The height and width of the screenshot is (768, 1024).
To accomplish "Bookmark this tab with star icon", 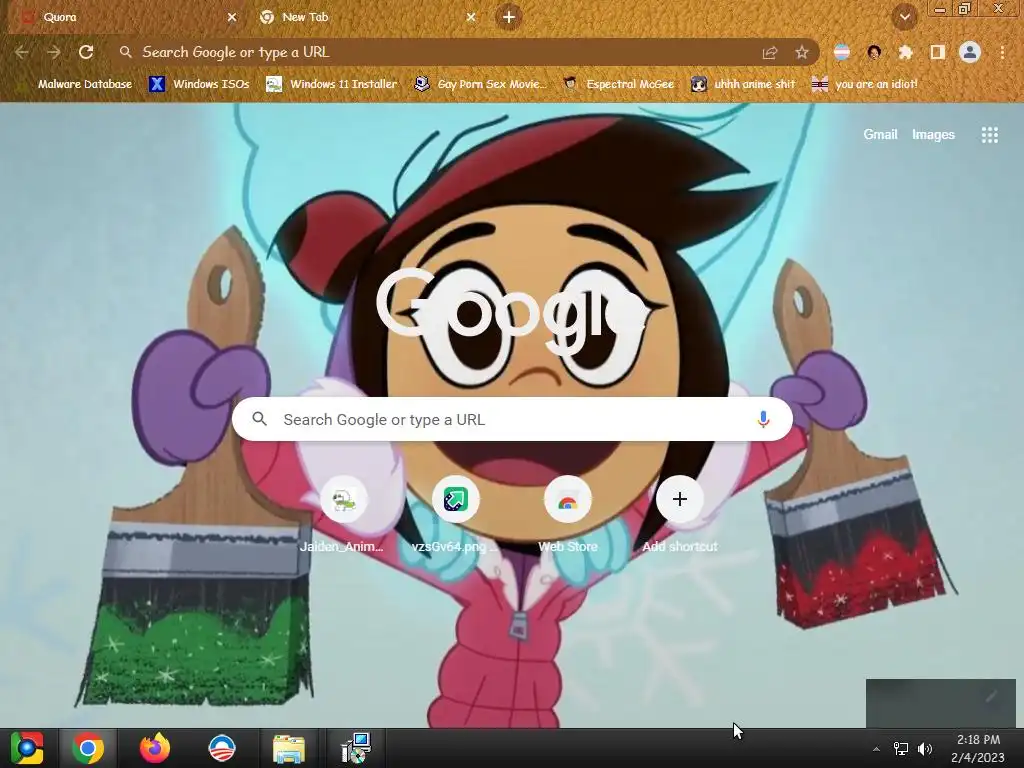I will pos(801,52).
